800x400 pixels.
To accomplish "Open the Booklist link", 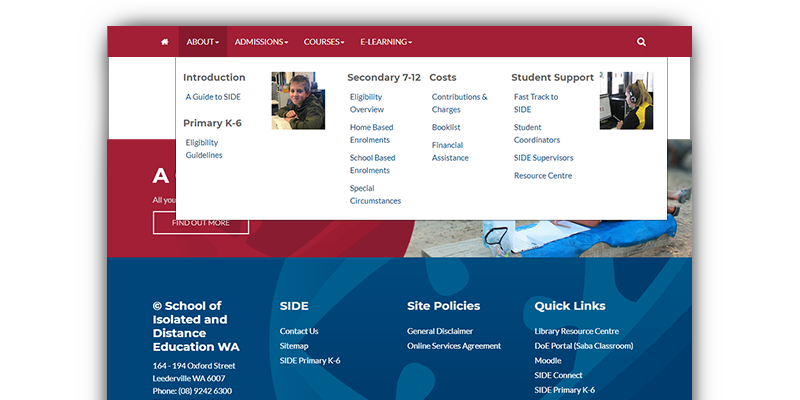I will (446, 127).
